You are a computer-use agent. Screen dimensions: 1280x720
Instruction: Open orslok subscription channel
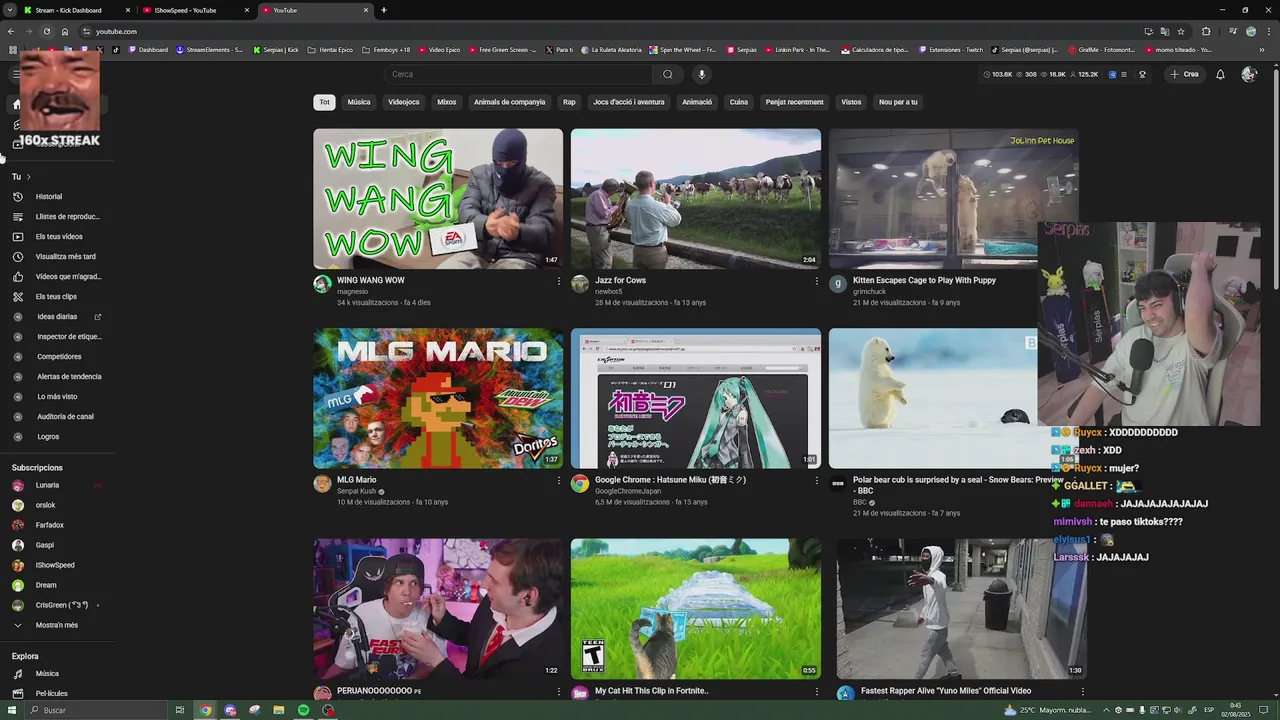[46, 505]
